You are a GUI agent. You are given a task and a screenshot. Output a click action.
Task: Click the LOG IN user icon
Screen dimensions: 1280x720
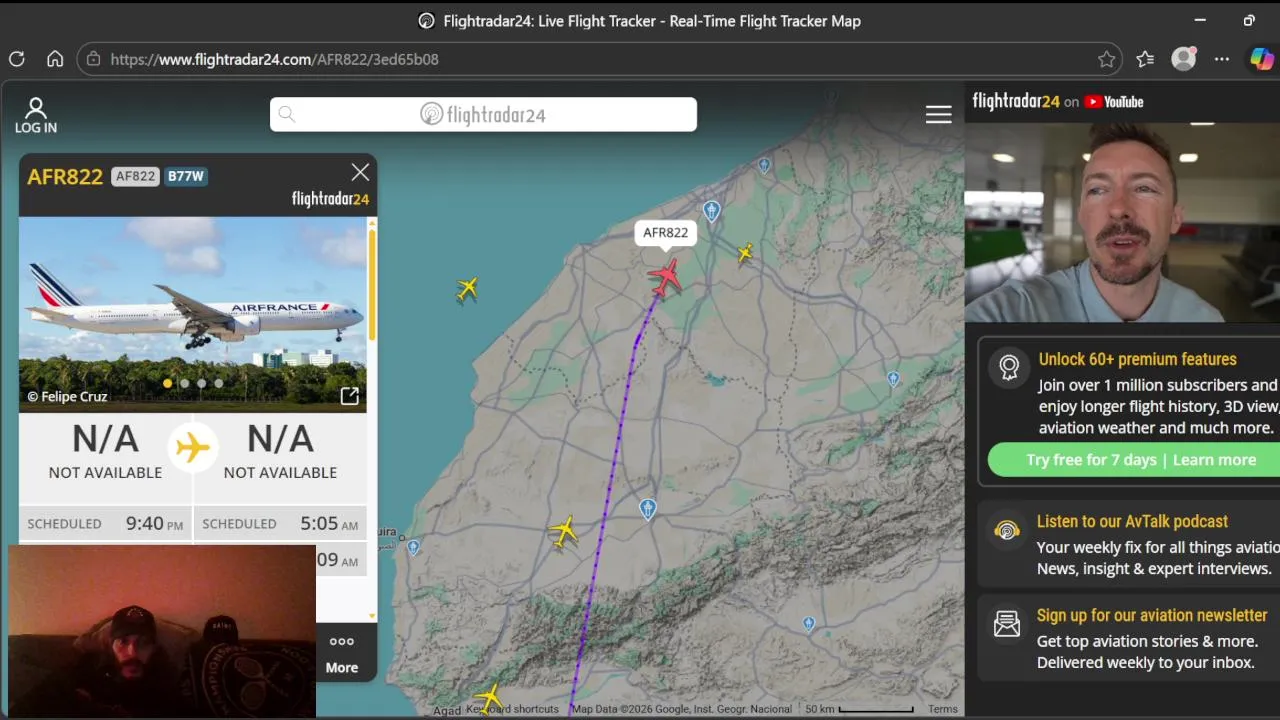coord(36,115)
